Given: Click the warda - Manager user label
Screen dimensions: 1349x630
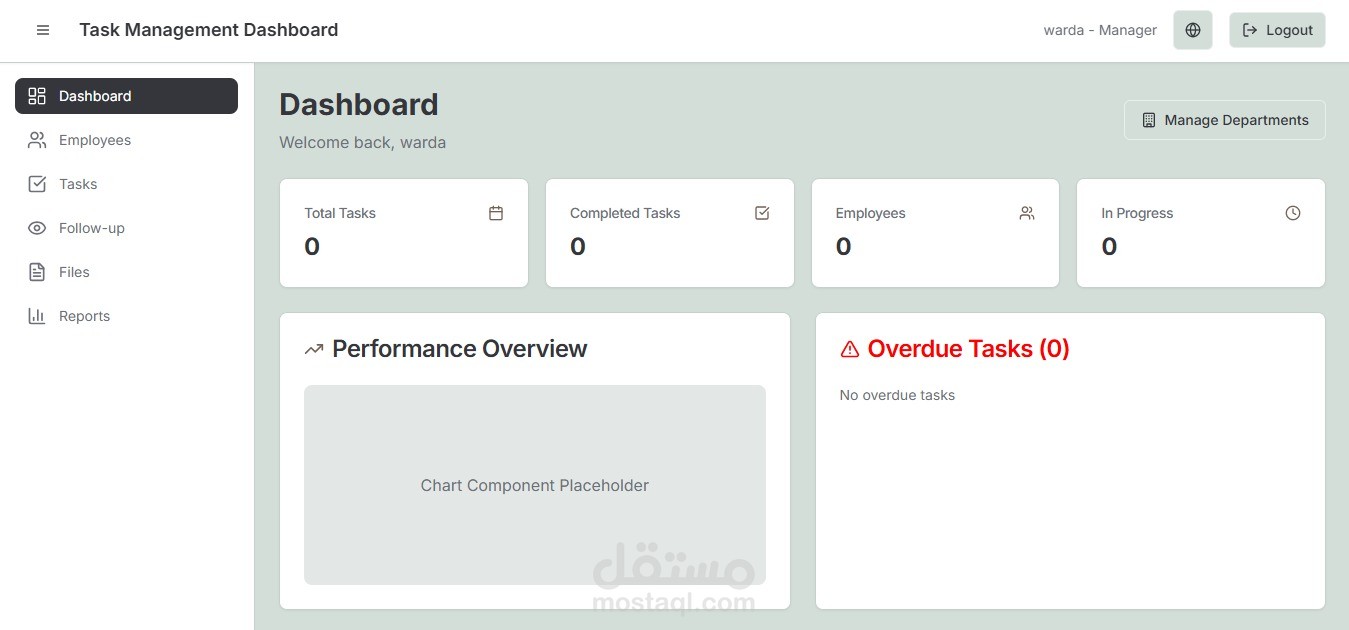Looking at the screenshot, I should click(x=1099, y=30).
